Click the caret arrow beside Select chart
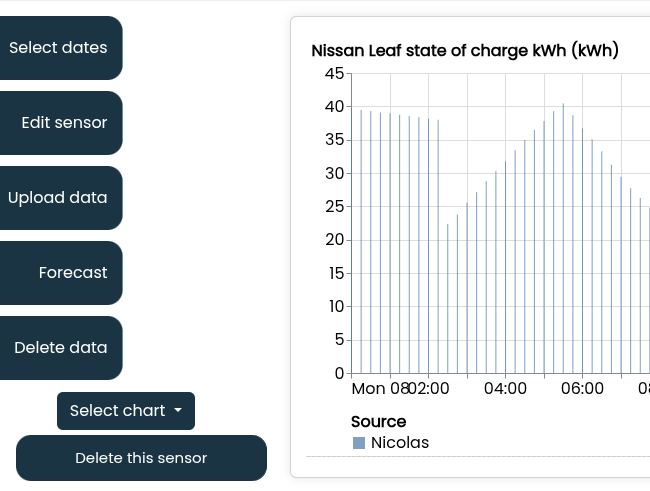This screenshot has width=650, height=491. click(x=178, y=411)
